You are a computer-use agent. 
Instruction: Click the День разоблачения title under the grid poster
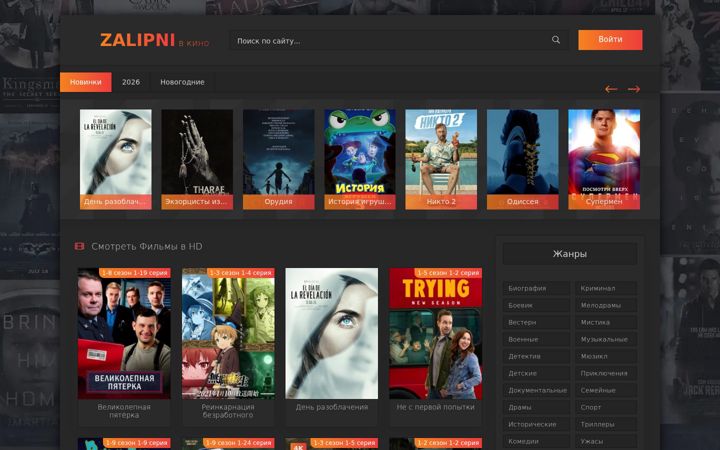click(332, 407)
